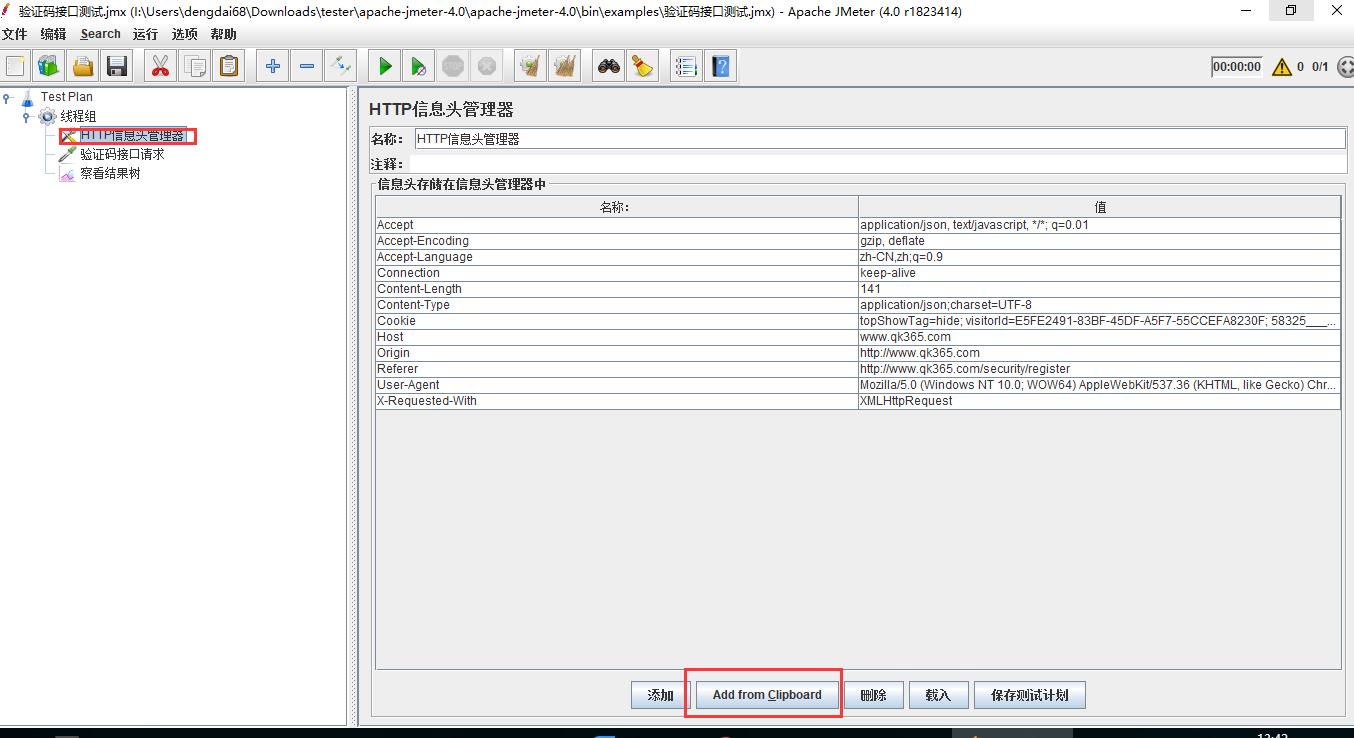Select the Accept header name cell
Image resolution: width=1354 pixels, height=738 pixels.
(x=617, y=225)
